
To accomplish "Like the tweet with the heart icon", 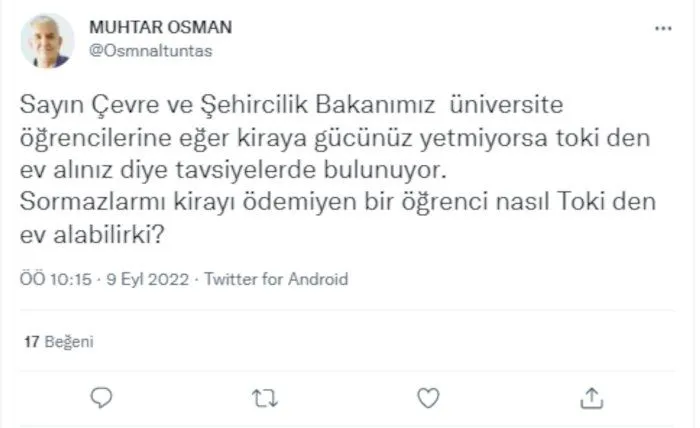I will (x=428, y=398).
